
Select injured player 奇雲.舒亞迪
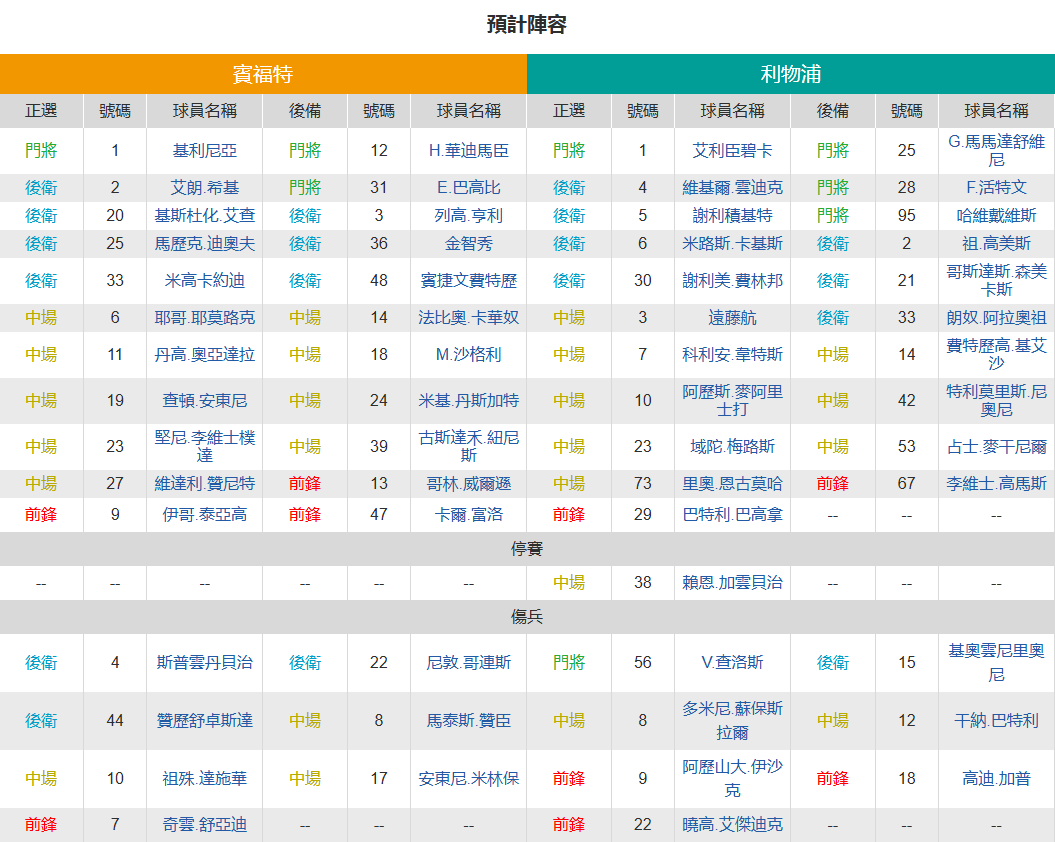tap(205, 825)
